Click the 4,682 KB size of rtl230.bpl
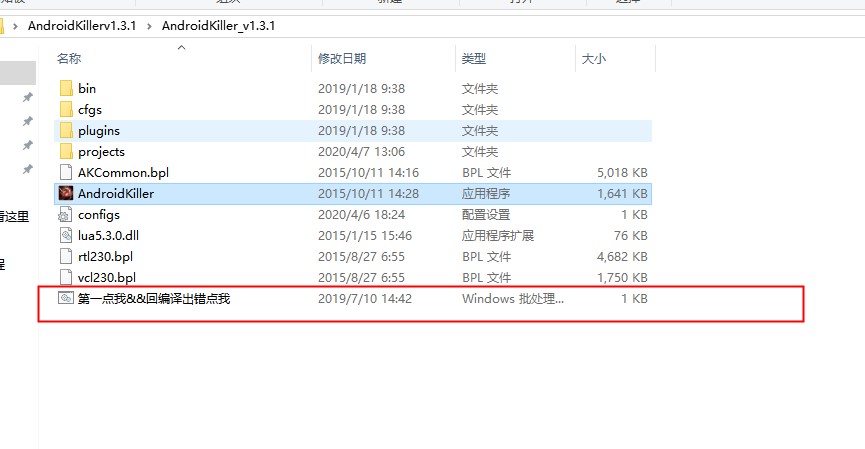 coord(622,256)
